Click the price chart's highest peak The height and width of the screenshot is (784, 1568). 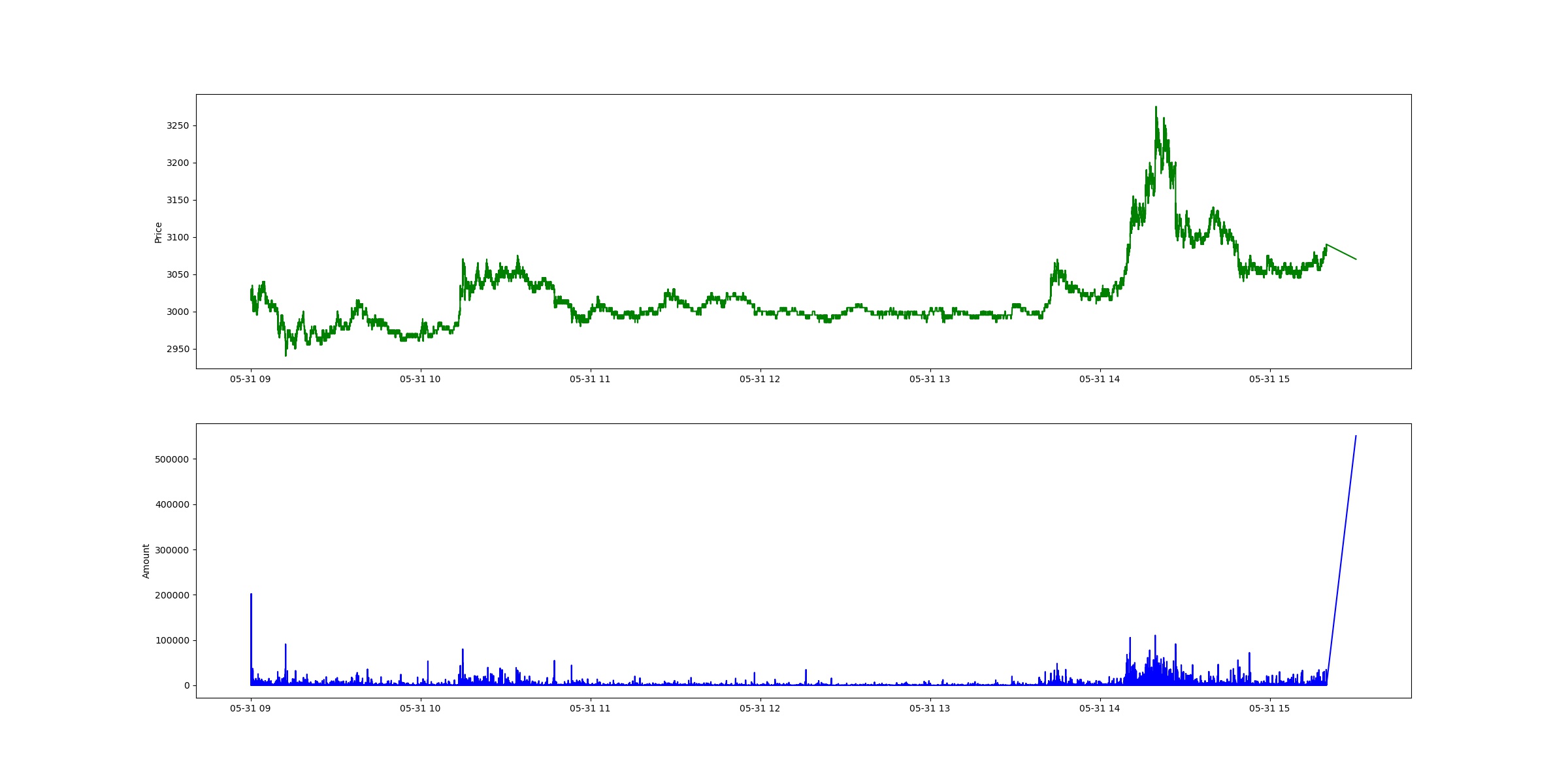coord(1156,108)
